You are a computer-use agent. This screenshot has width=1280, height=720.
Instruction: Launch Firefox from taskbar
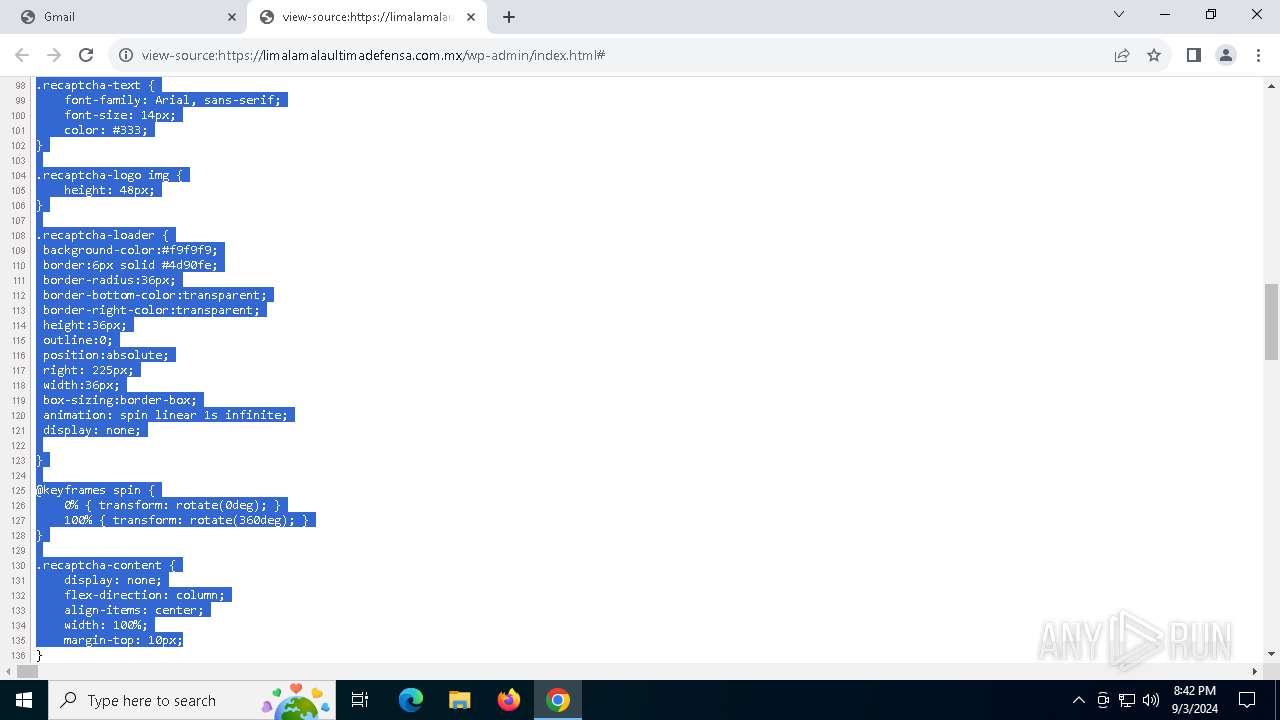point(509,700)
